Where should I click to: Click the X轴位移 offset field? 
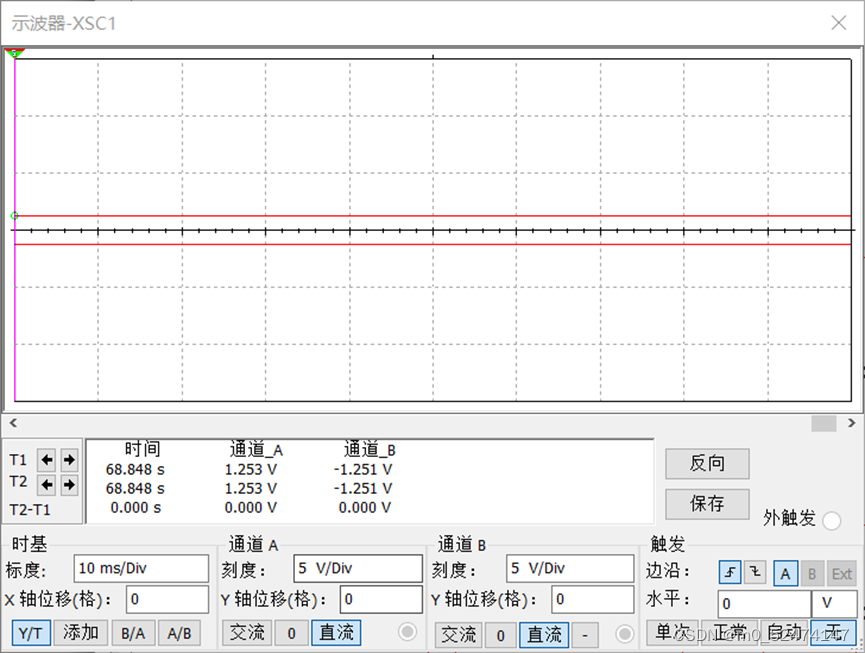[x=168, y=600]
